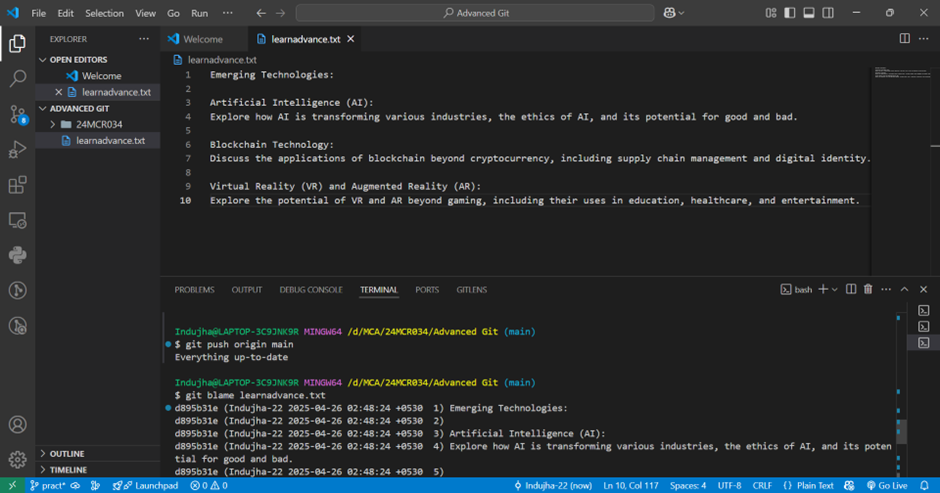Toggle the primary sidebar visibility
The width and height of the screenshot is (940, 493).
[x=790, y=13]
